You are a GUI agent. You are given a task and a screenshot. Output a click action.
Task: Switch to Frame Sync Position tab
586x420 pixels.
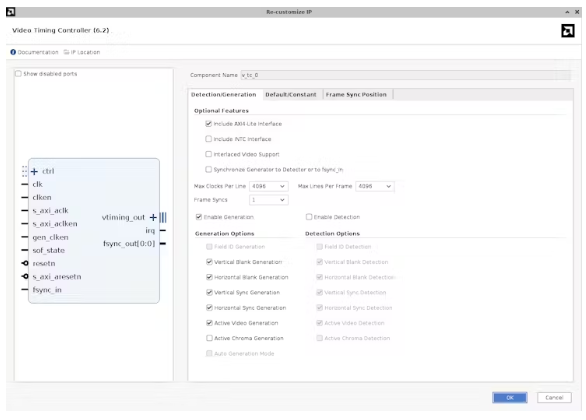[x=356, y=95]
